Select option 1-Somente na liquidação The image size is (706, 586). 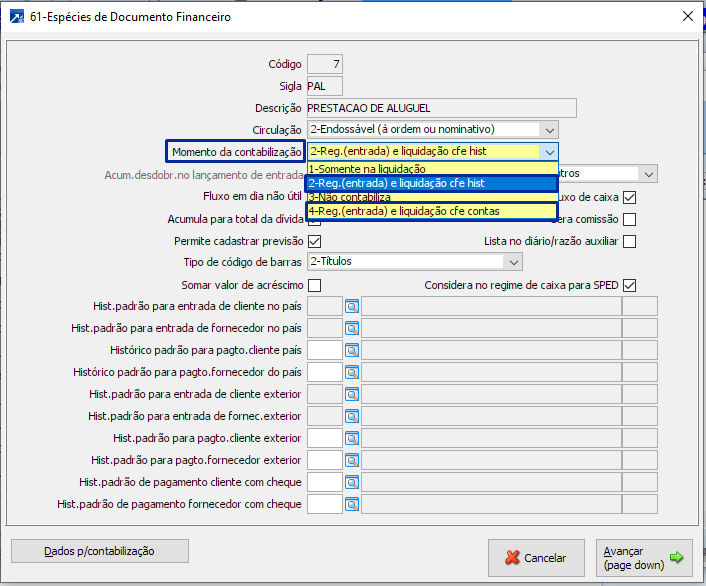tap(433, 169)
